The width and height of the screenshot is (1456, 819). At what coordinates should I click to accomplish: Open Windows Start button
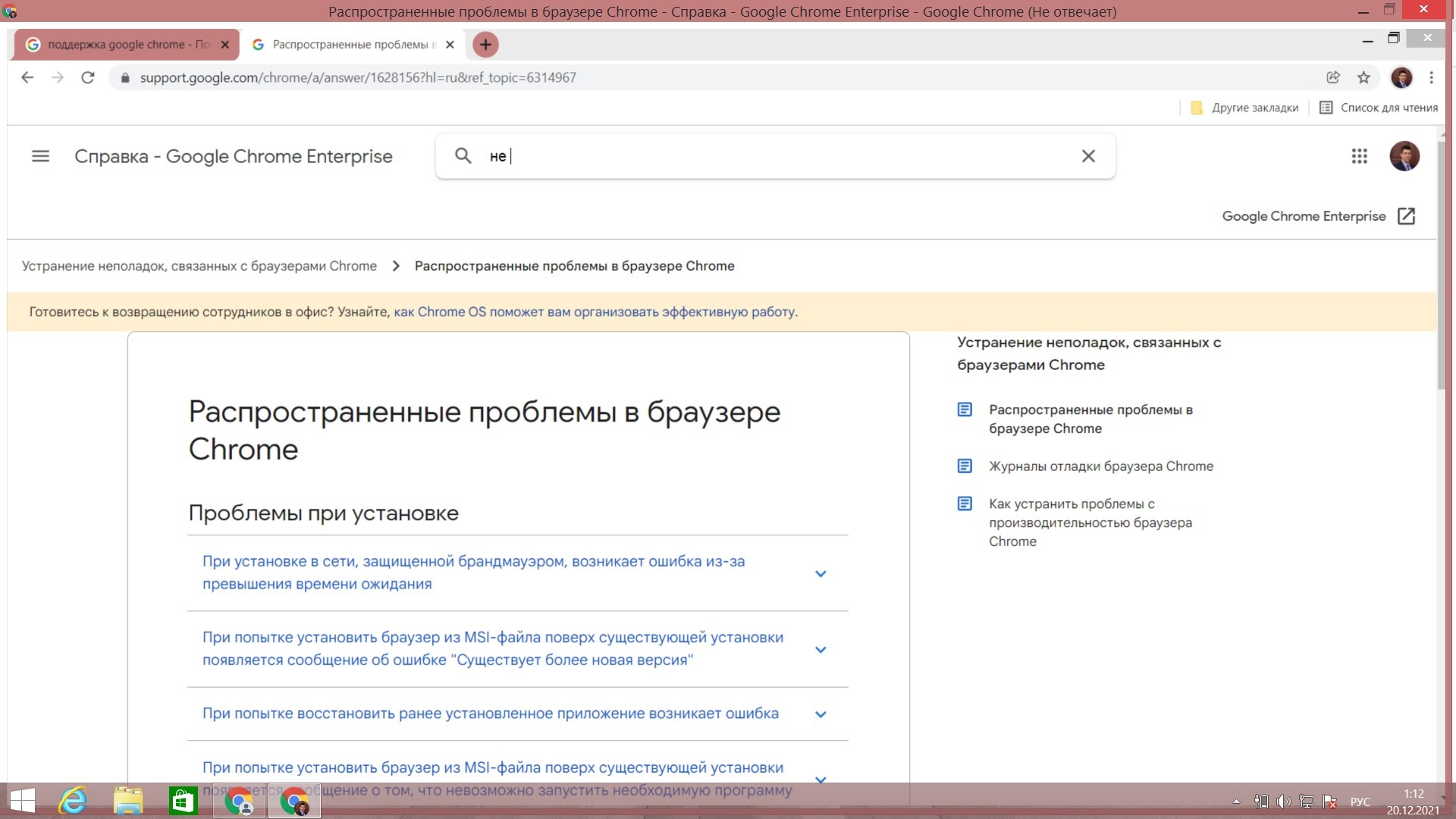[x=22, y=801]
